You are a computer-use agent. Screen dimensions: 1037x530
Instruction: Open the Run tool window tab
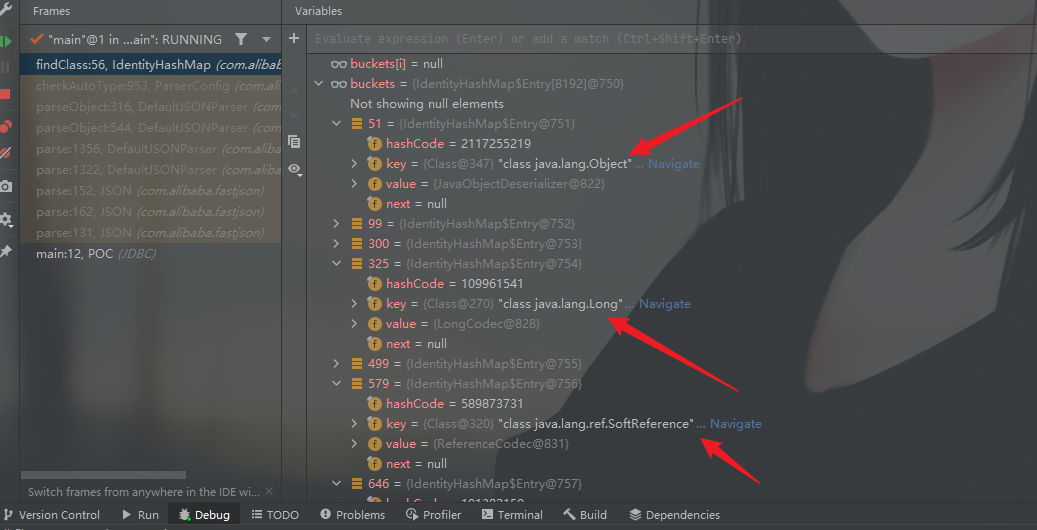tap(140, 515)
